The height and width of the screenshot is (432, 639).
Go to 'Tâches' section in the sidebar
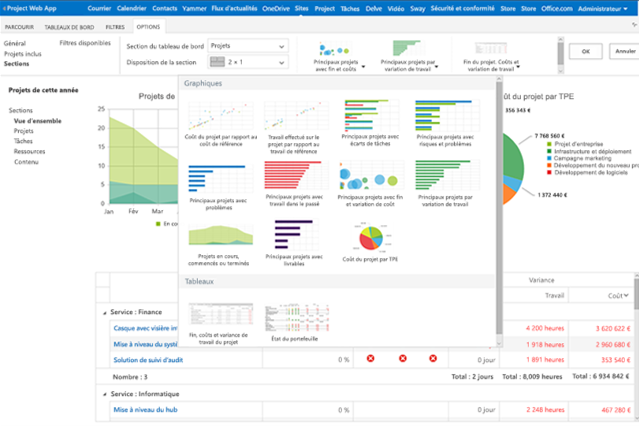[x=23, y=141]
